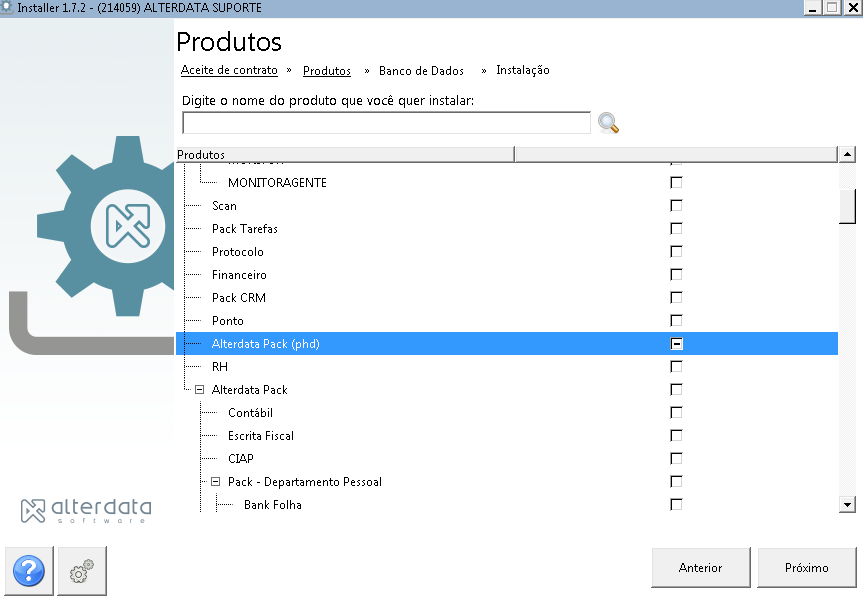Enable the Contábil checkbox
Screen dimensions: 863x597
[x=676, y=413]
